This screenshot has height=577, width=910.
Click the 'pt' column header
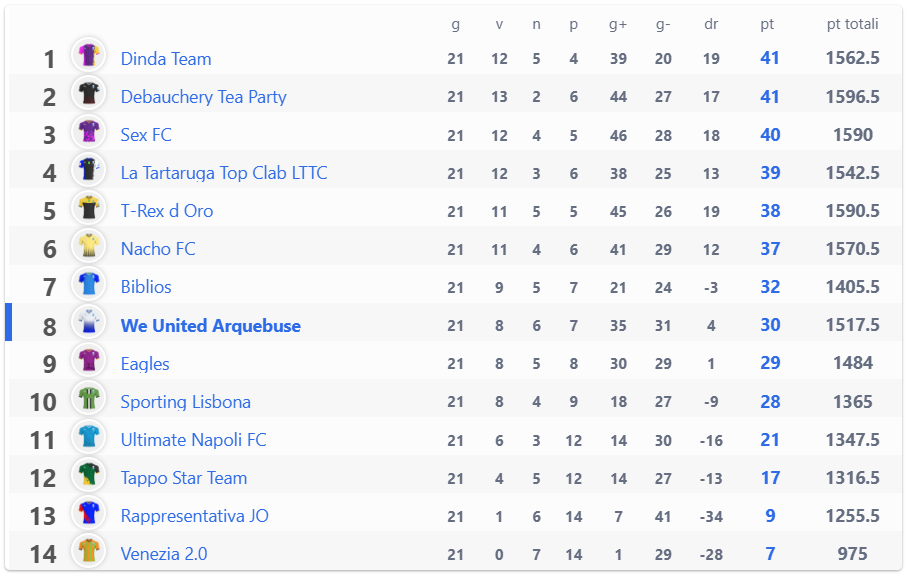tap(767, 24)
